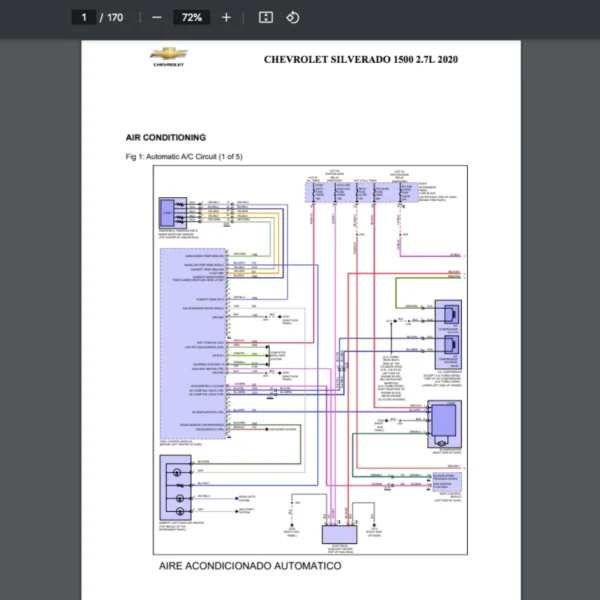Screen dimensions: 600x600
Task: Click the large HVAC control module block
Action: point(193,330)
